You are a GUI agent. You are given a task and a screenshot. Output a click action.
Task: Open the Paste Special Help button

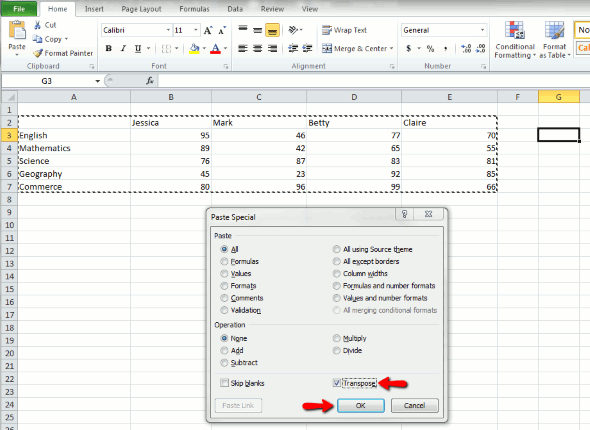point(404,214)
